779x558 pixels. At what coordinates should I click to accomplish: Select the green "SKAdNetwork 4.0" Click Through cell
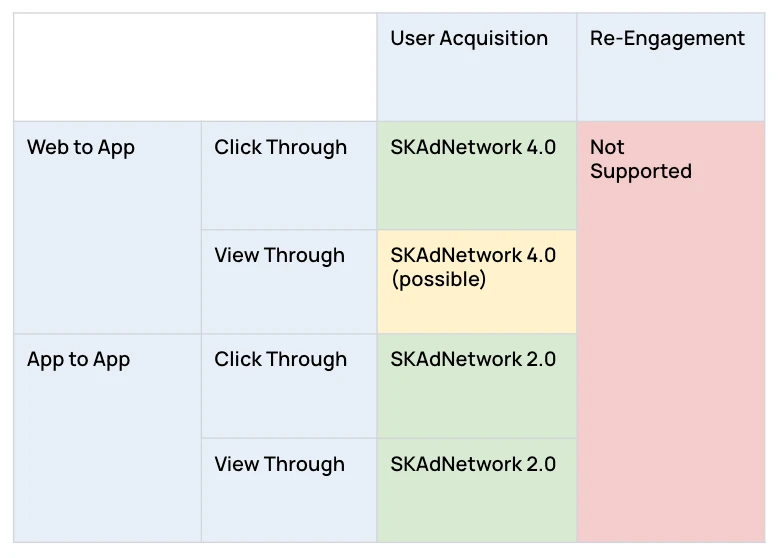coord(473,148)
